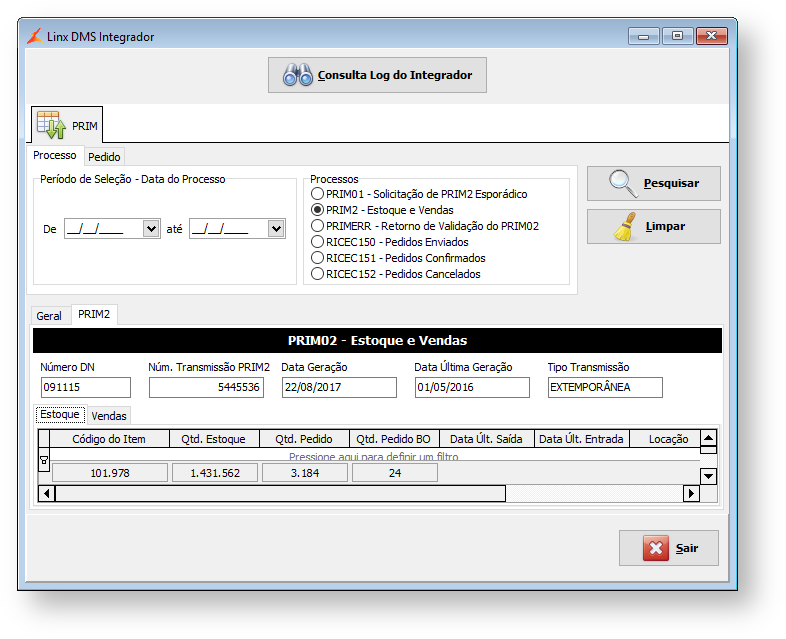Click the magnifying glass Pesquisar icon

point(623,183)
